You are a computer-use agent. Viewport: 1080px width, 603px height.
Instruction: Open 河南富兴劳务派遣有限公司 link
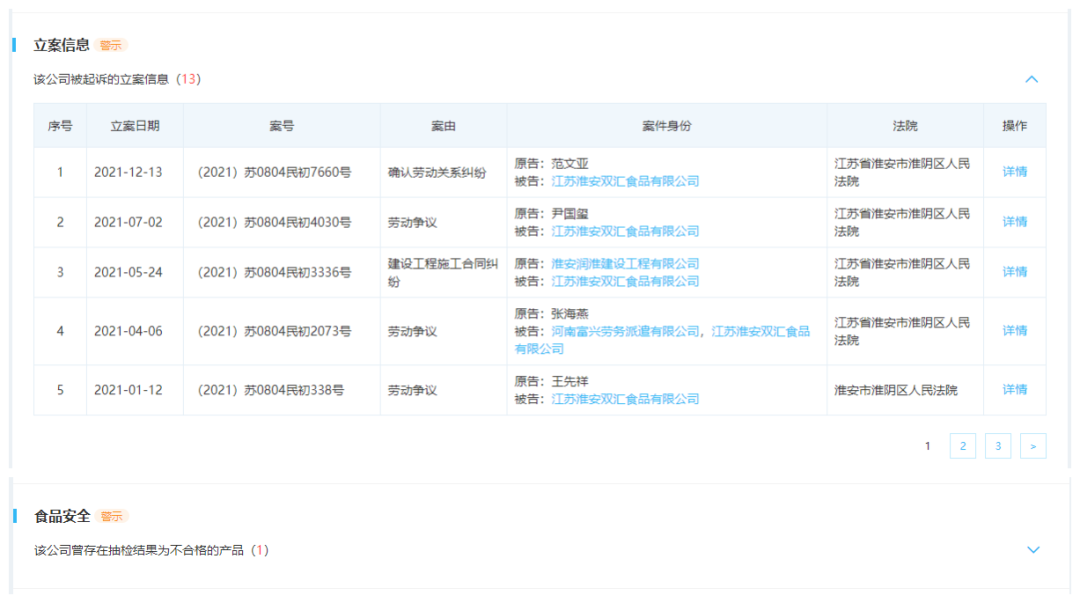tap(625, 331)
